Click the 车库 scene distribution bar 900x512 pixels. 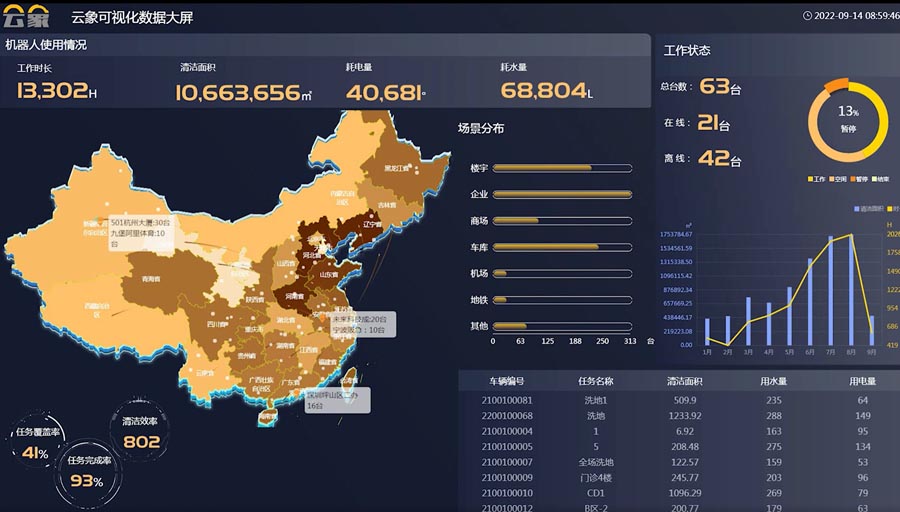coord(562,247)
